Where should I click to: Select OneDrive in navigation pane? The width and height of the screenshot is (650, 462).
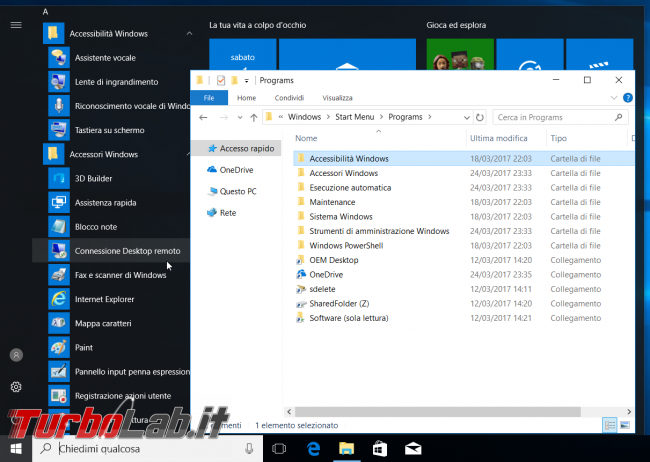(x=236, y=170)
